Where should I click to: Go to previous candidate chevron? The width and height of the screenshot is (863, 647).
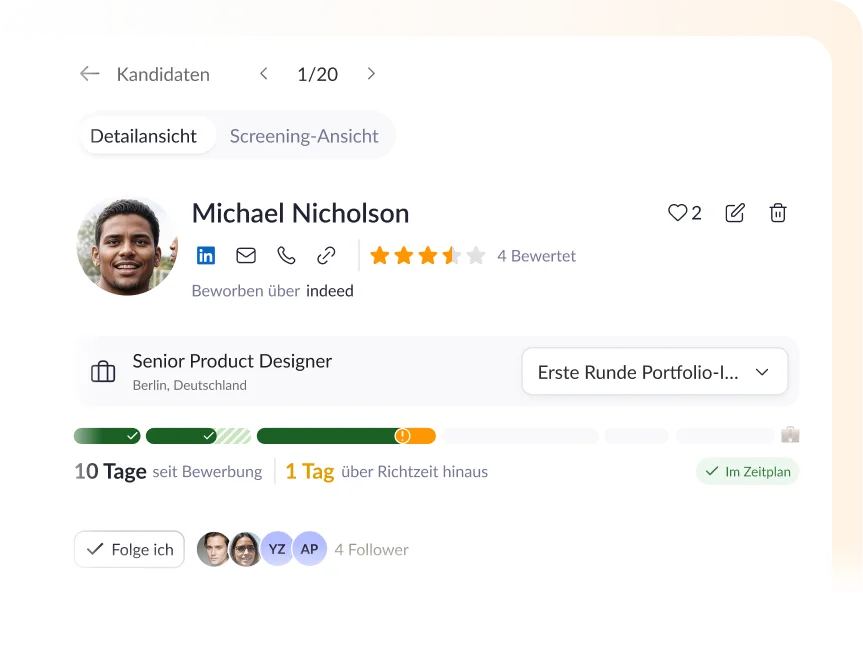264,74
